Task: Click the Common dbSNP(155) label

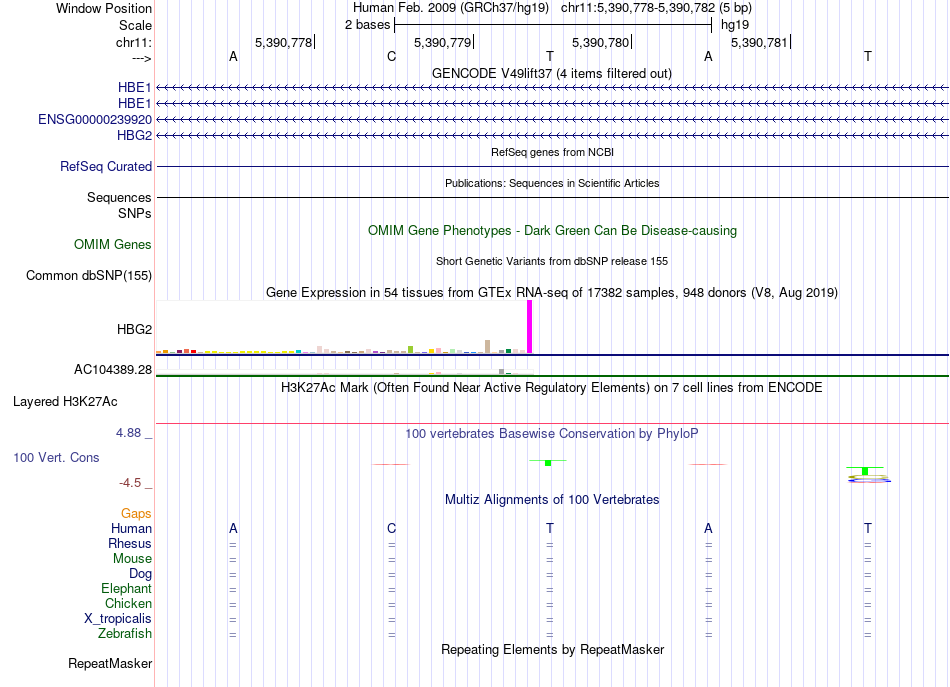Action: click(x=89, y=276)
